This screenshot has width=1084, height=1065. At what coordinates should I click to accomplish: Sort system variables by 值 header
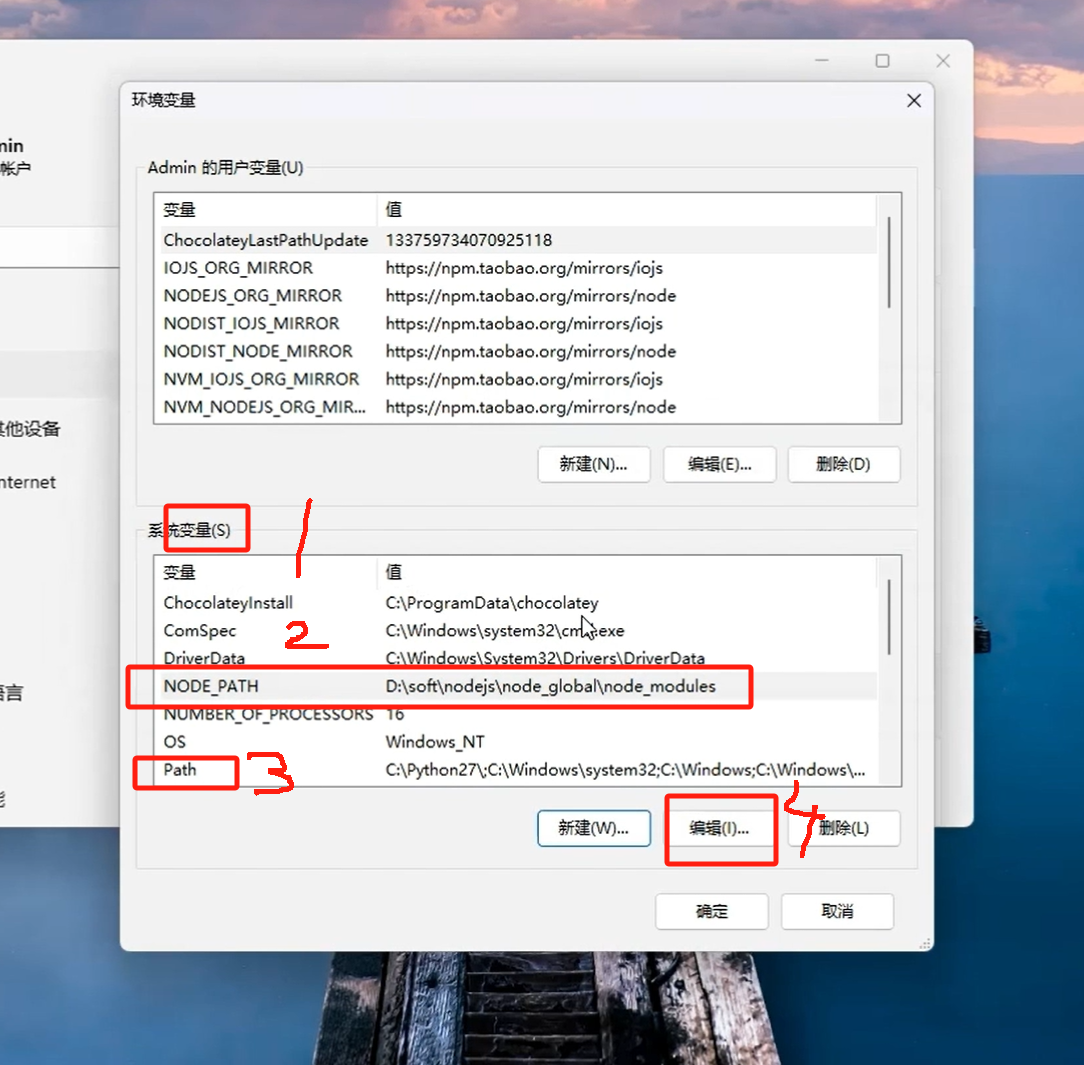click(626, 572)
